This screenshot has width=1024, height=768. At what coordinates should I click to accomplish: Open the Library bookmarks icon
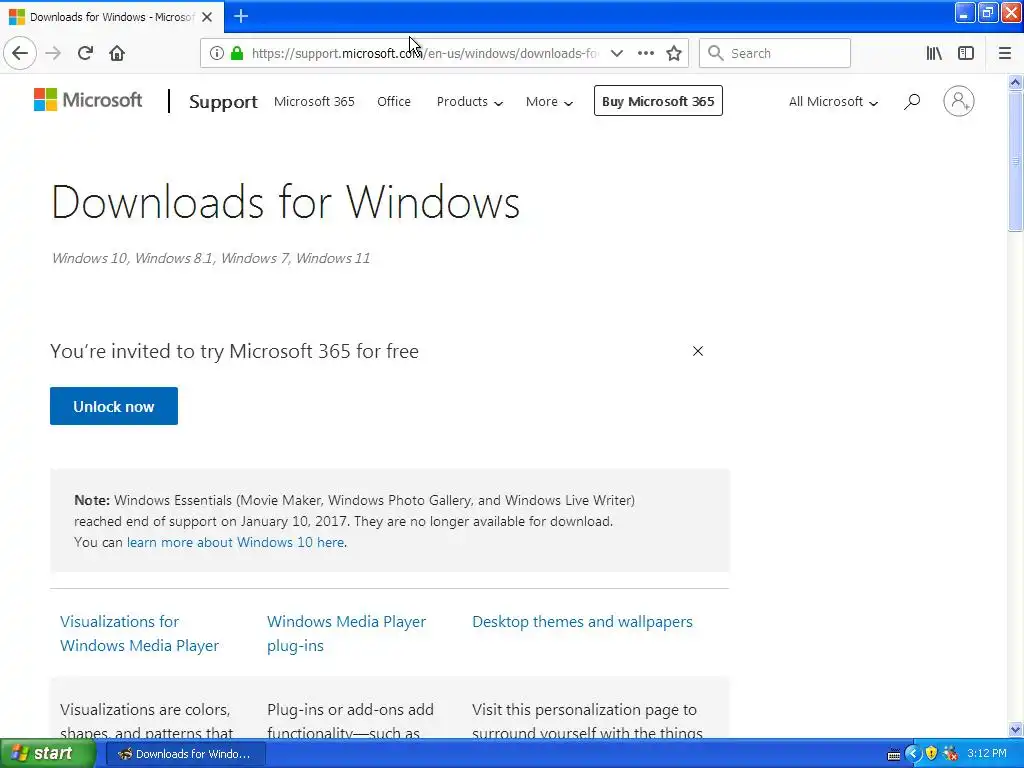point(934,53)
